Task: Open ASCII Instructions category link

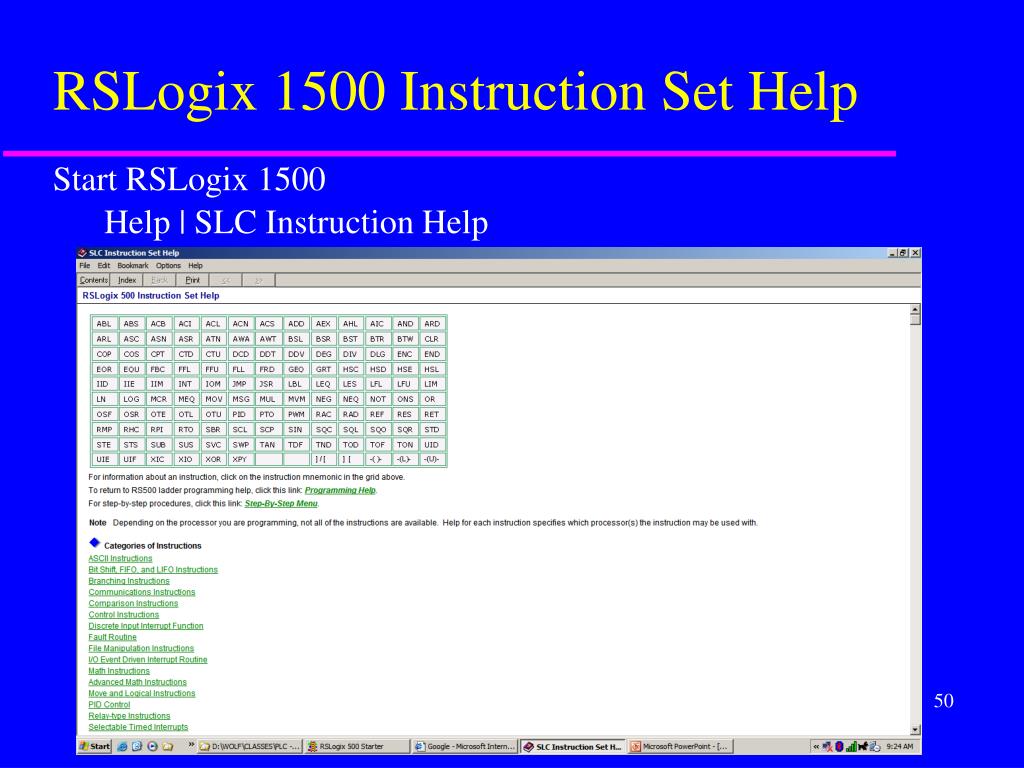Action: tap(120, 558)
